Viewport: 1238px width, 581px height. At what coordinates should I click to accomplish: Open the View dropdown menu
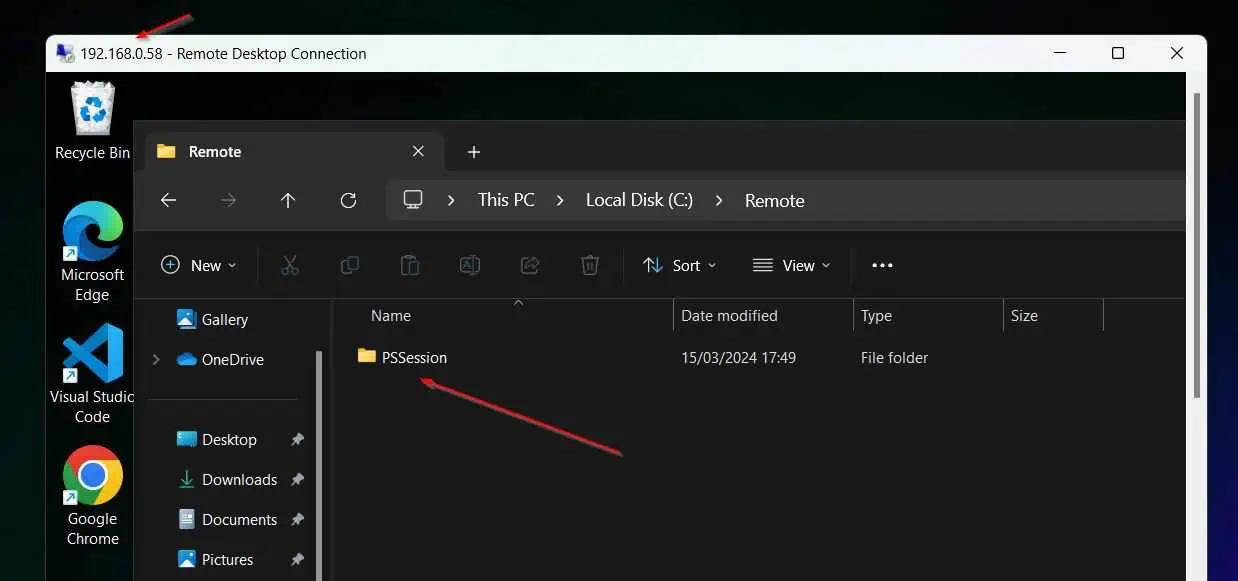(x=791, y=265)
